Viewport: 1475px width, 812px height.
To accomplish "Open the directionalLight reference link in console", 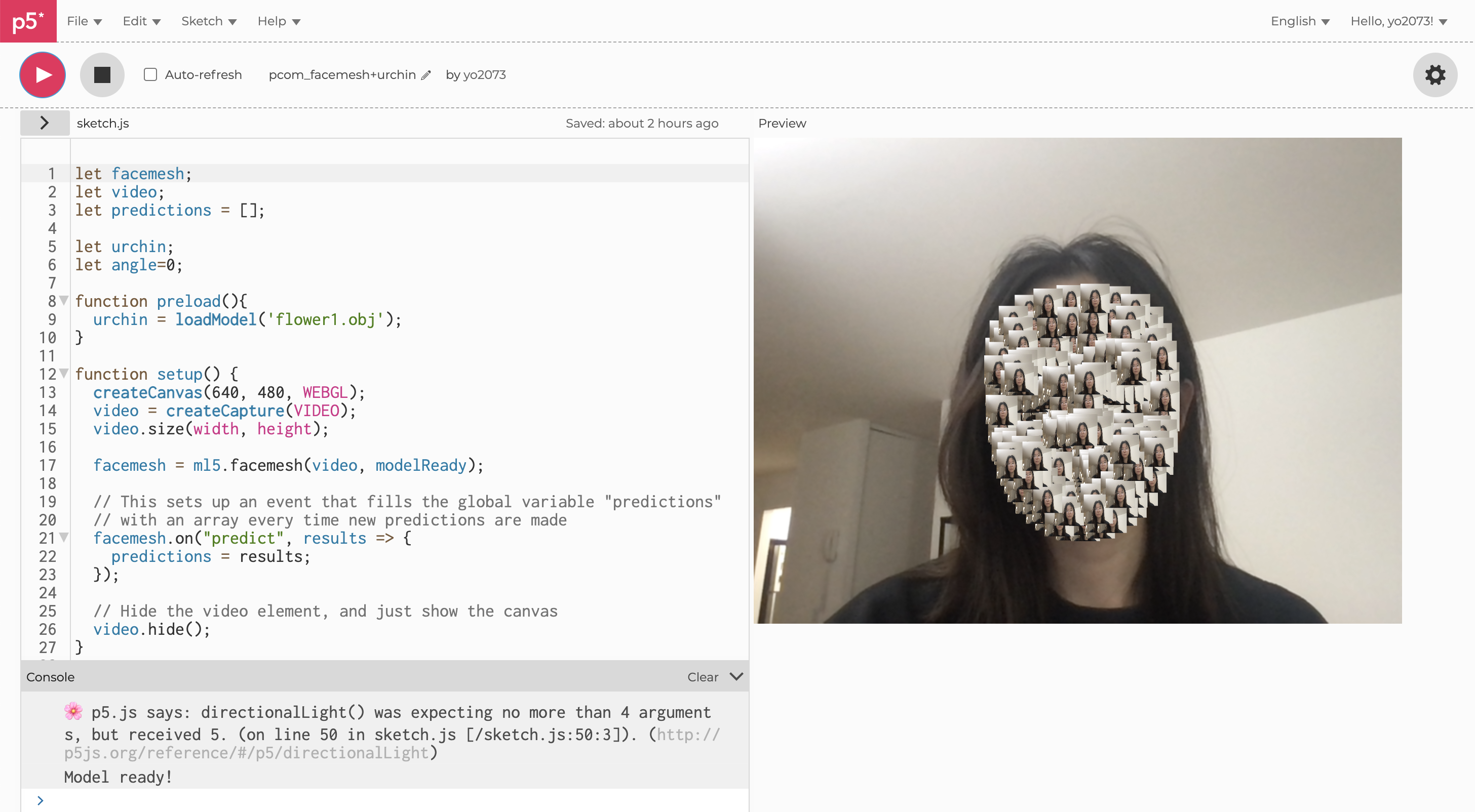I will tap(246, 752).
